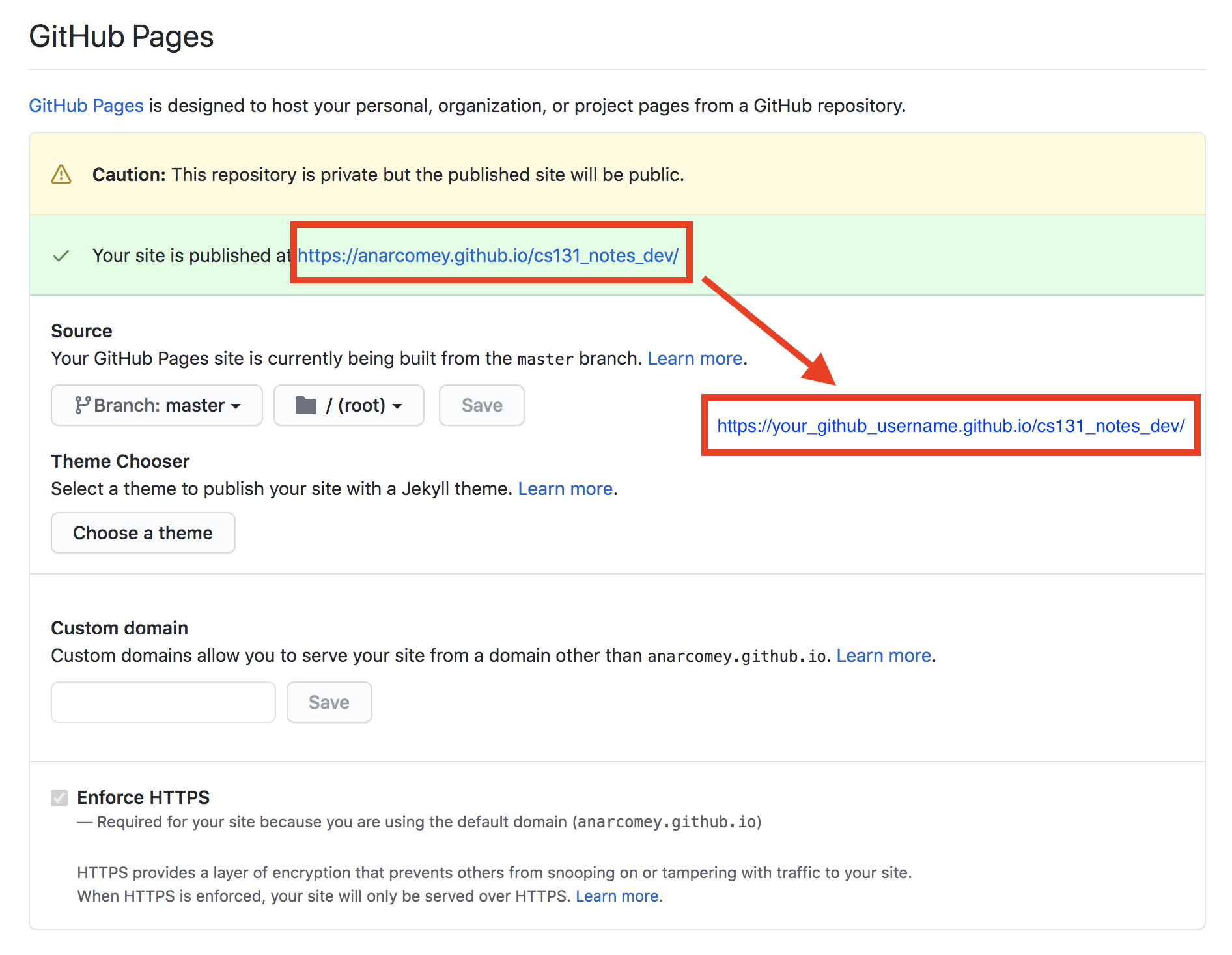Open Learn more link about HTTPS enforcement
This screenshot has width=1232, height=955.
[x=617, y=896]
